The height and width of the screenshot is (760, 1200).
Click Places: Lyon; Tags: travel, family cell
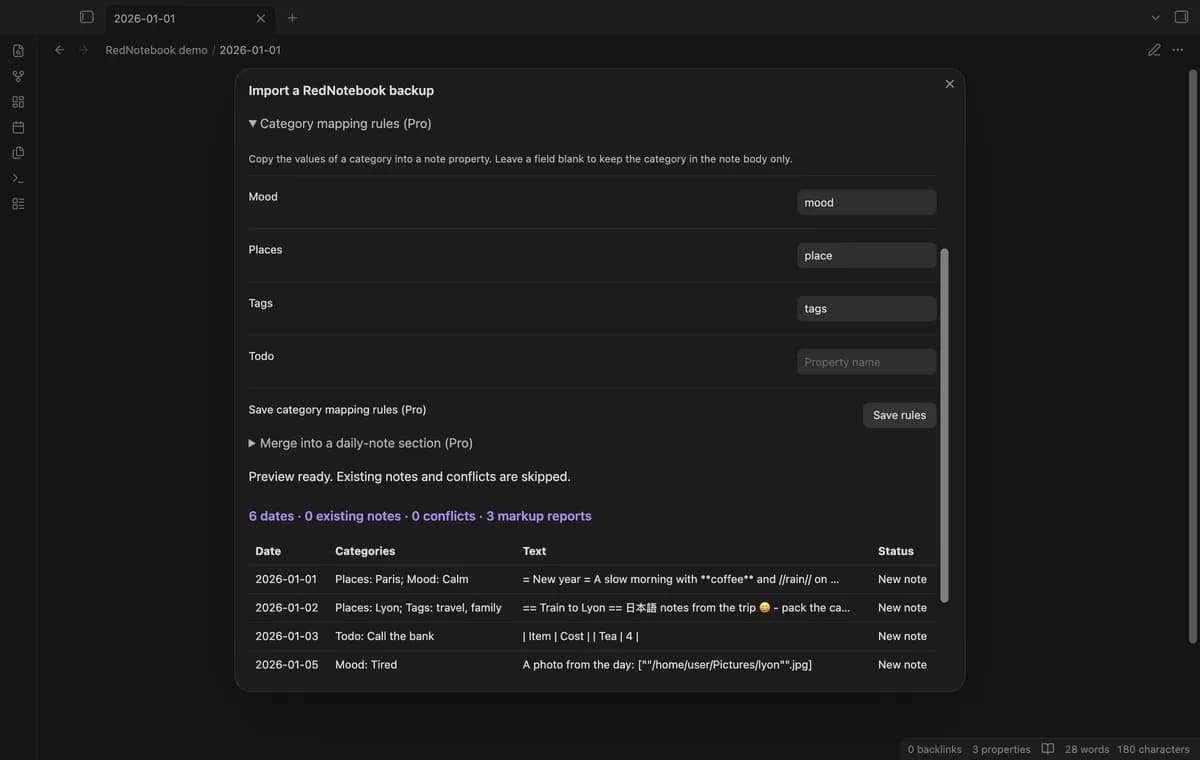click(x=418, y=607)
